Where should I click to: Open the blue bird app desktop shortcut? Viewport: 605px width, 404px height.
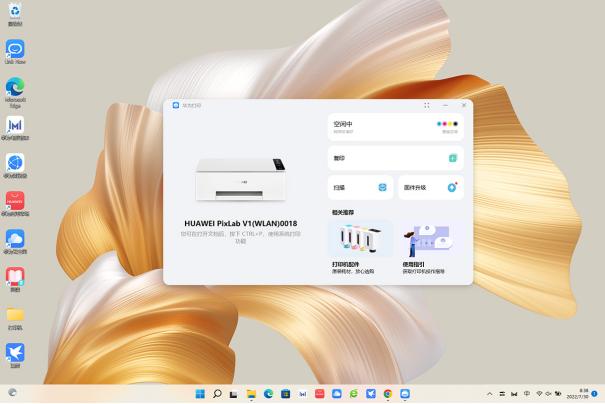point(15,355)
